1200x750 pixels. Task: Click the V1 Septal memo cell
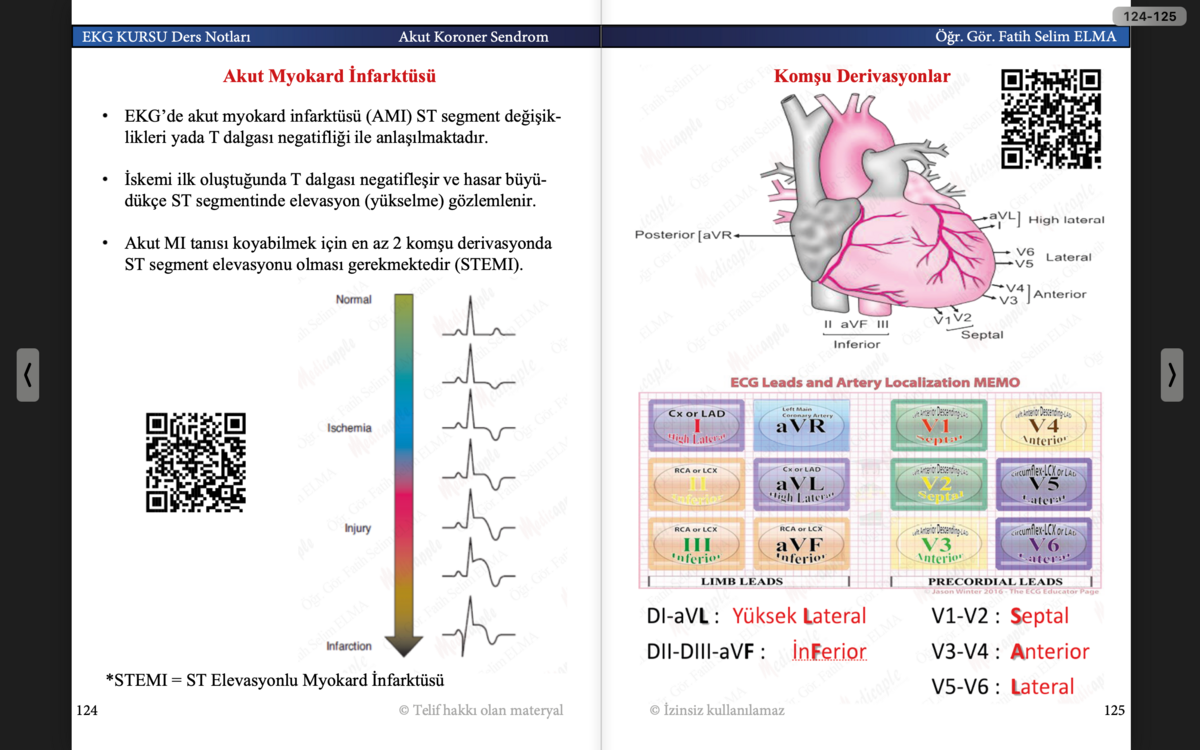tap(938, 425)
